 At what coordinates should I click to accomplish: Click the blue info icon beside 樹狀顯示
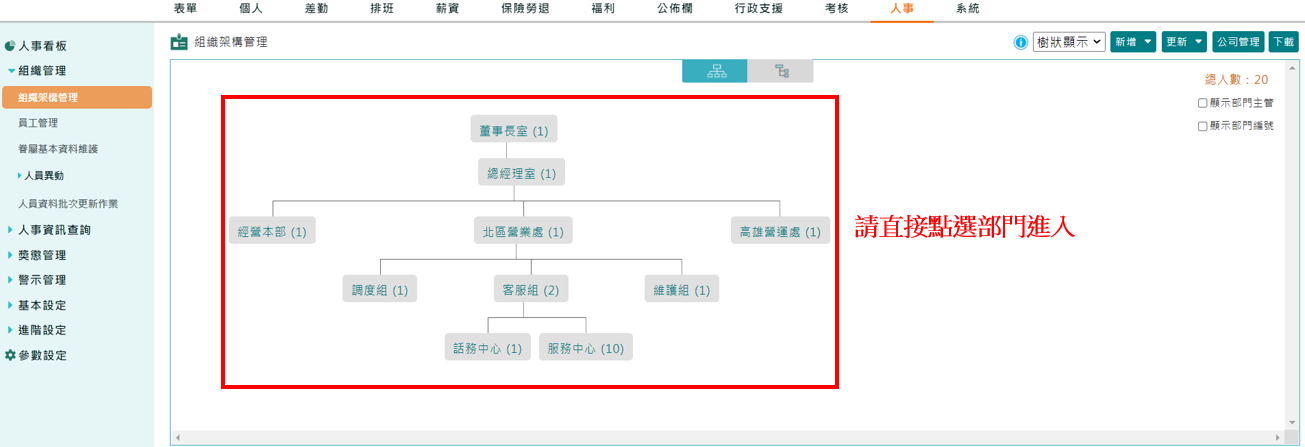[1021, 42]
